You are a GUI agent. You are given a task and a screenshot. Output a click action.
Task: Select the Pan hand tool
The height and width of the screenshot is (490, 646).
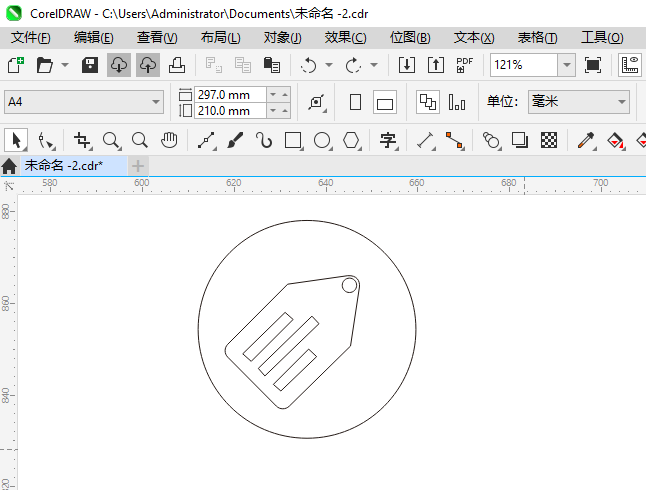click(169, 141)
